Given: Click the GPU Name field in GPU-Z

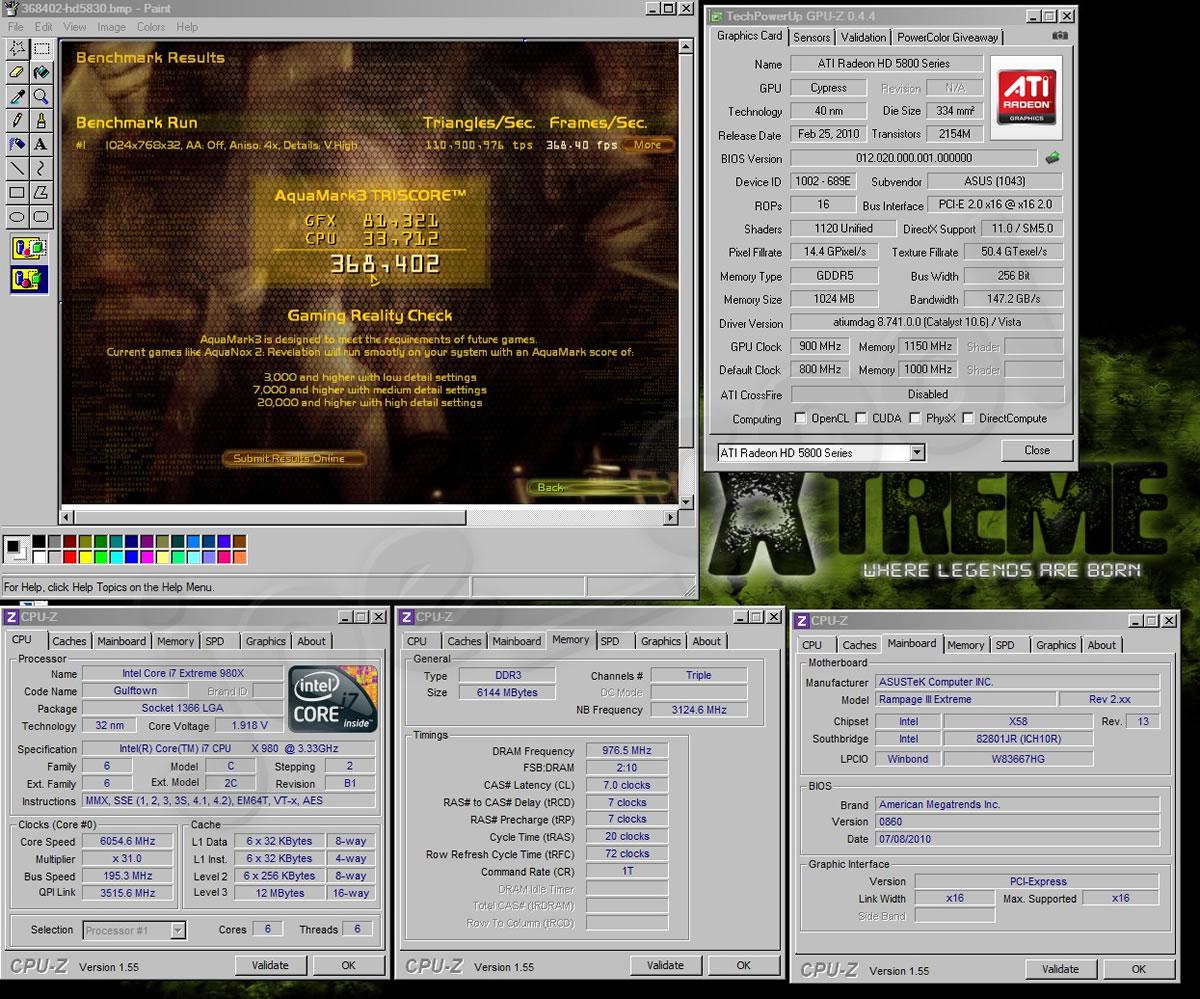Looking at the screenshot, I should tap(885, 64).
